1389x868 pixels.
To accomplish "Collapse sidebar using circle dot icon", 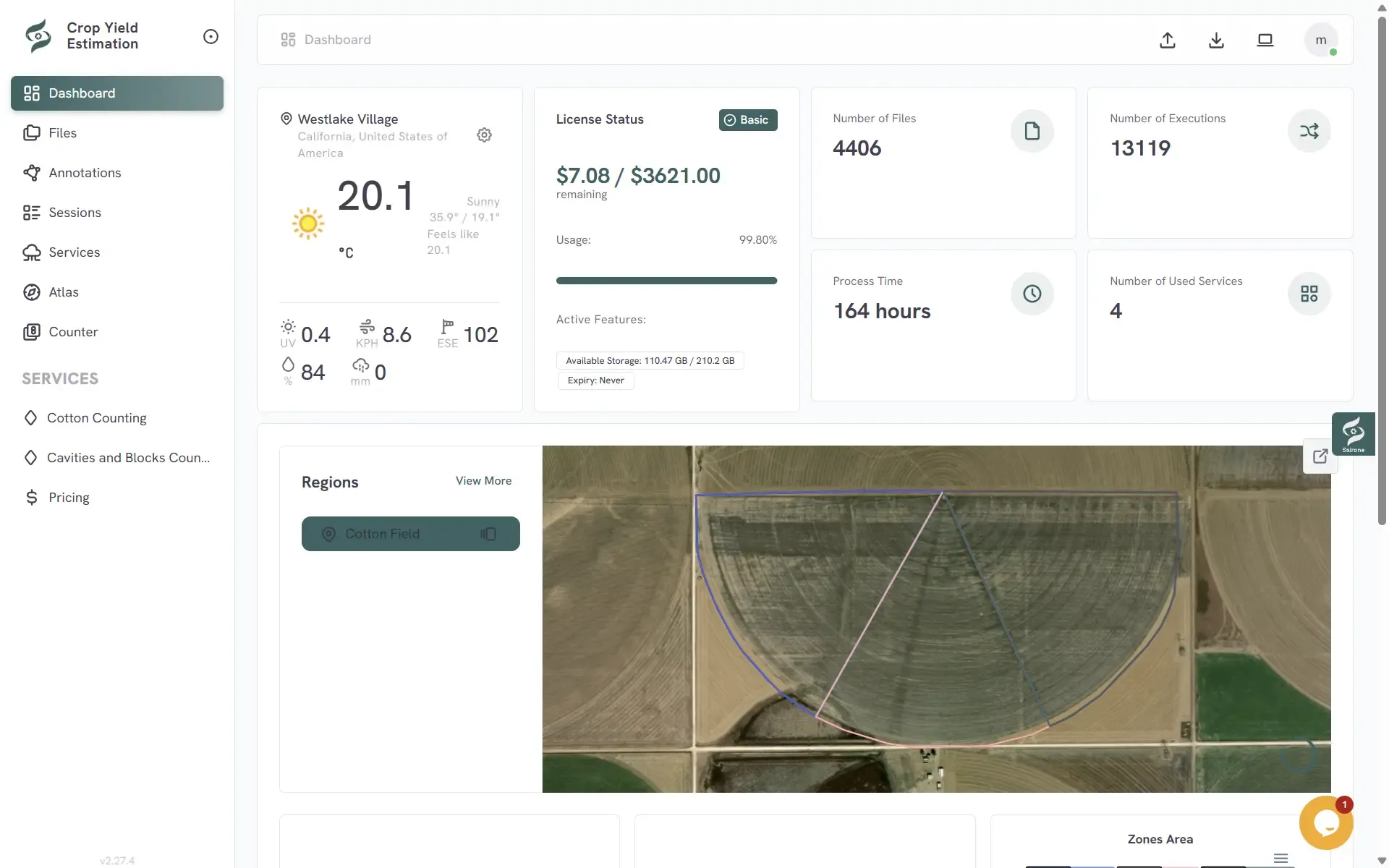I will click(x=211, y=36).
